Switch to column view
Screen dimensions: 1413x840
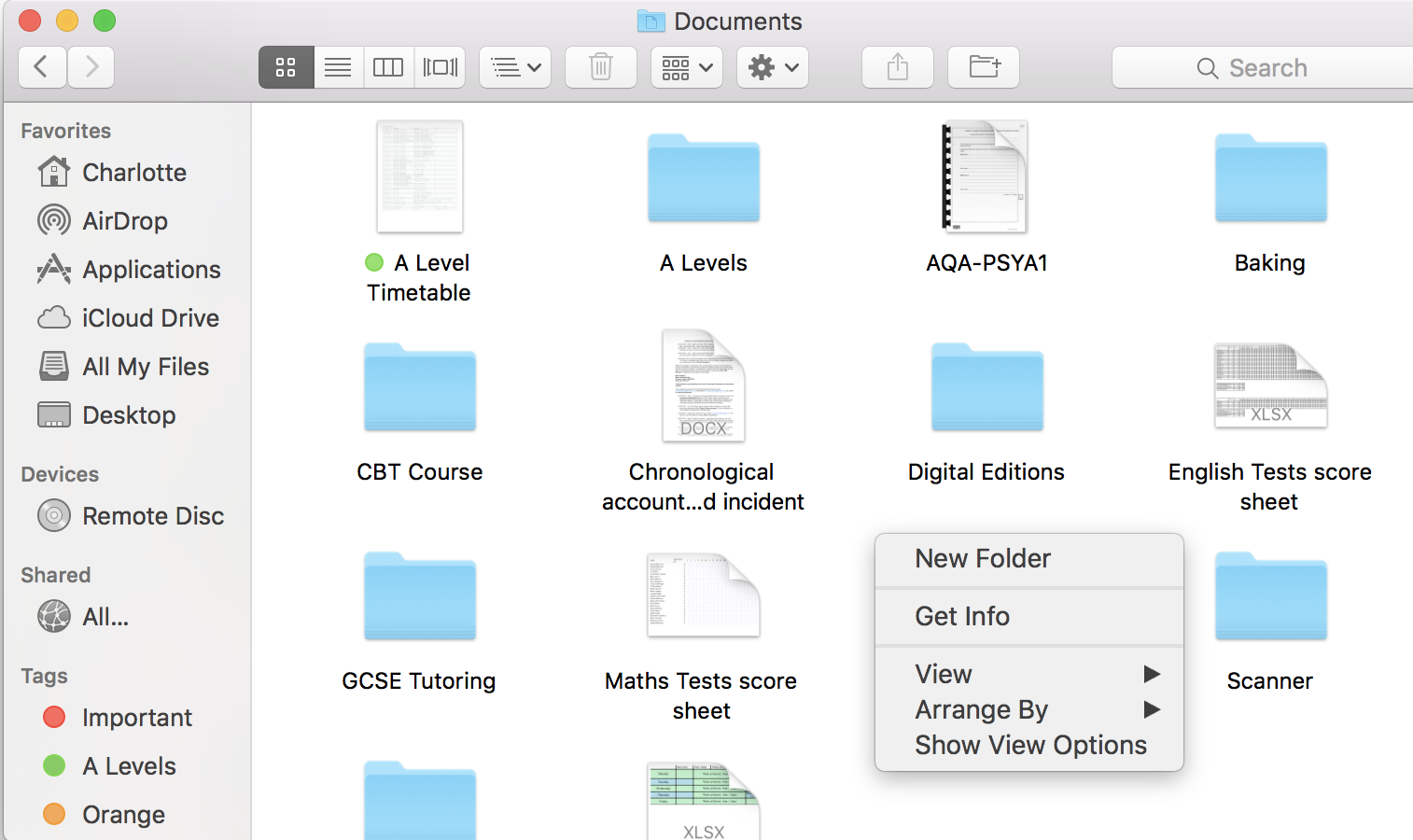(x=388, y=67)
